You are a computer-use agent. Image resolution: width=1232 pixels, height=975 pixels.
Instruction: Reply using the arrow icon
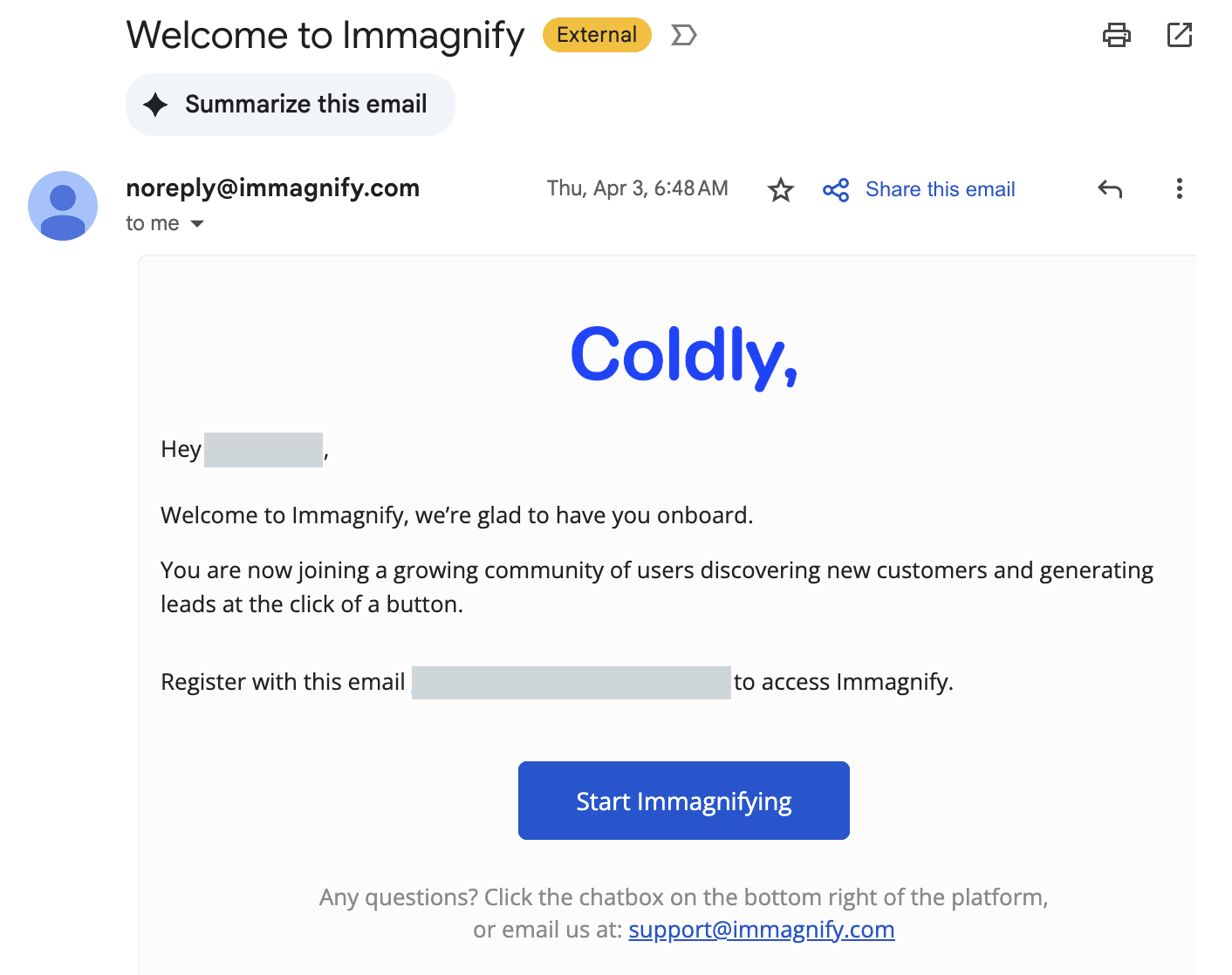(1109, 189)
